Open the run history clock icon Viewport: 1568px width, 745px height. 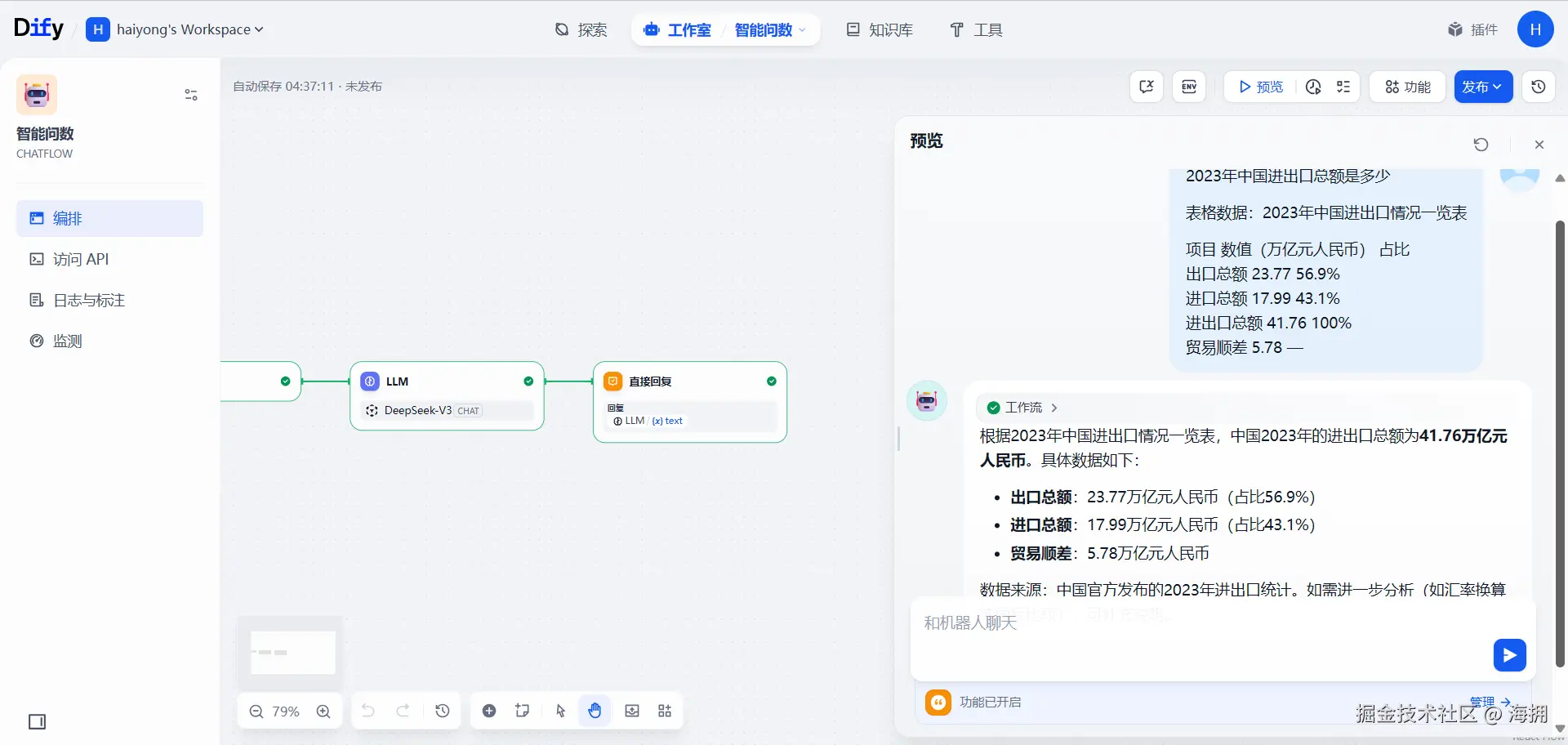(1313, 87)
